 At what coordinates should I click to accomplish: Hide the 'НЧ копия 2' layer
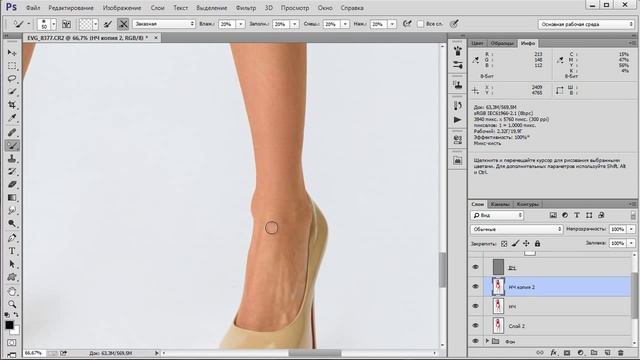coord(475,287)
